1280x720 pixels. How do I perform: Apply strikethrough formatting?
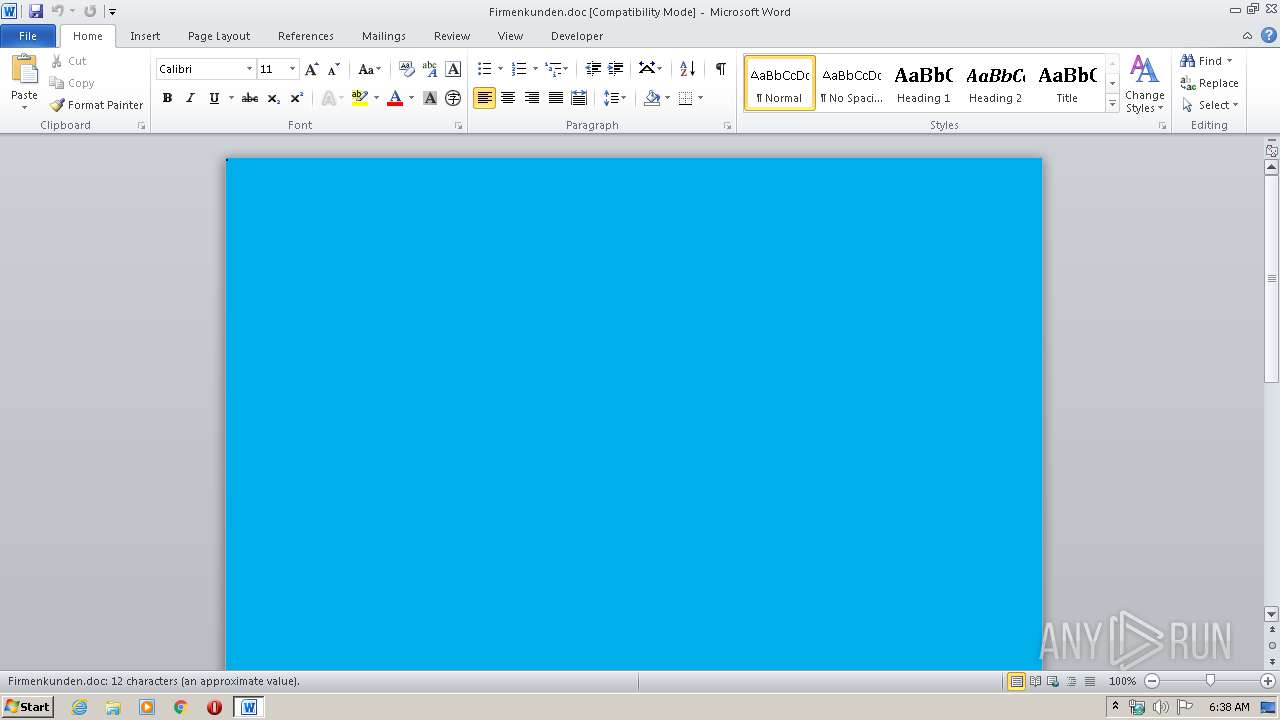click(x=250, y=98)
